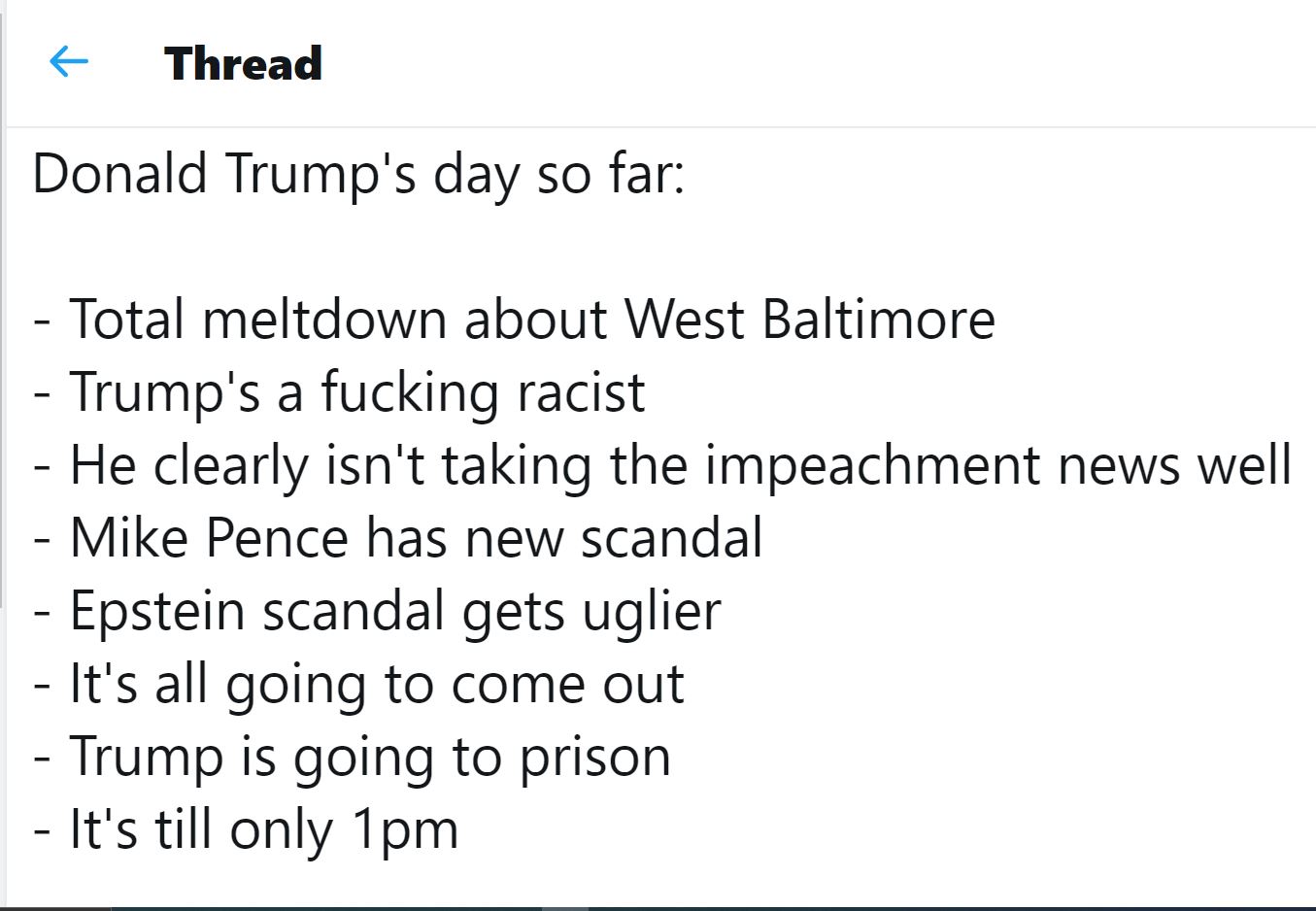
Task: Click the word "prison" in the tweet
Action: 594,757
